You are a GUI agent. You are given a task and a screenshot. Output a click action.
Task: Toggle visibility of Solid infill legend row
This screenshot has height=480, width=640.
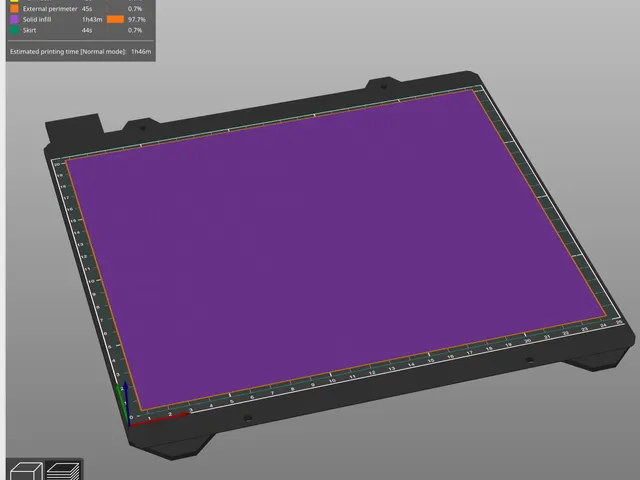coord(80,19)
